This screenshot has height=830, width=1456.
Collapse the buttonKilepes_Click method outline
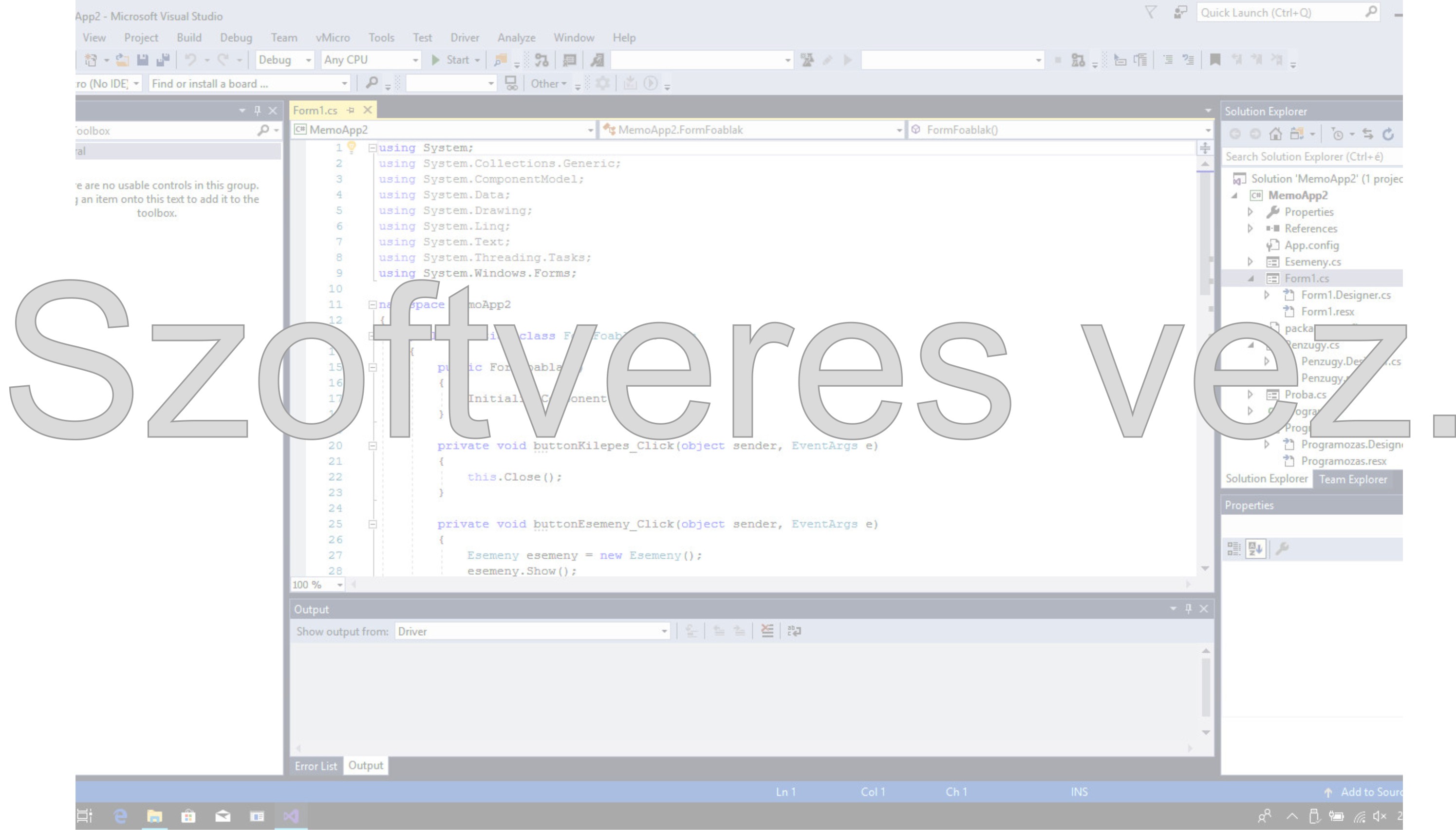tap(372, 446)
